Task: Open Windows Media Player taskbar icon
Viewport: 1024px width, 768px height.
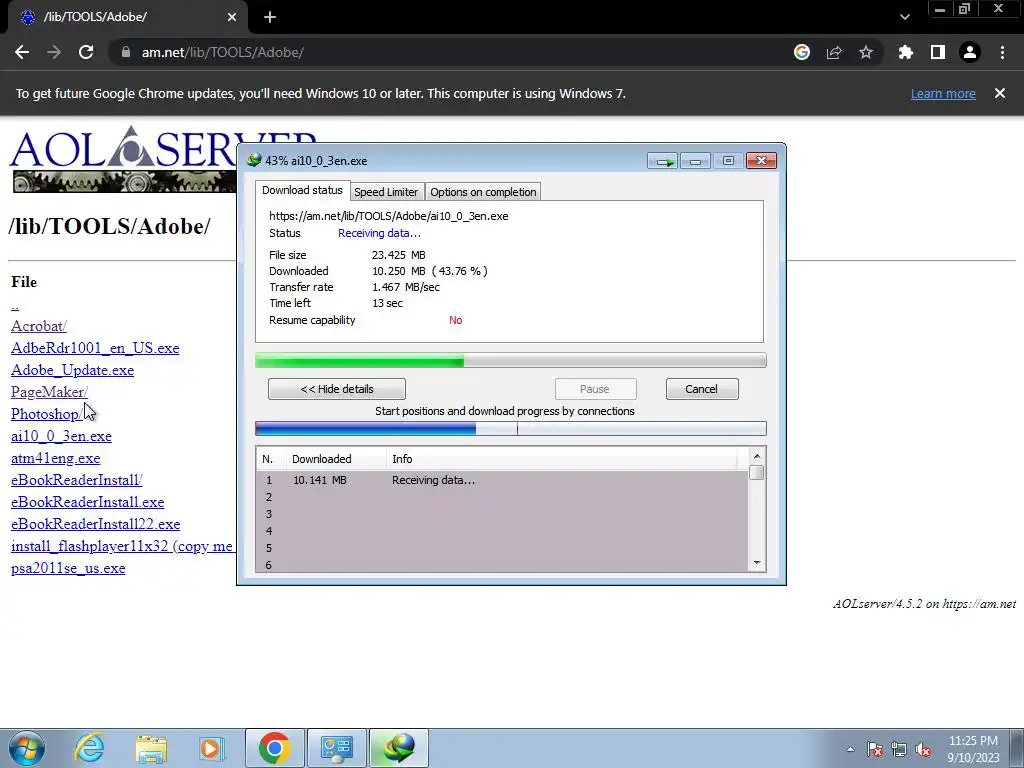Action: click(211, 748)
